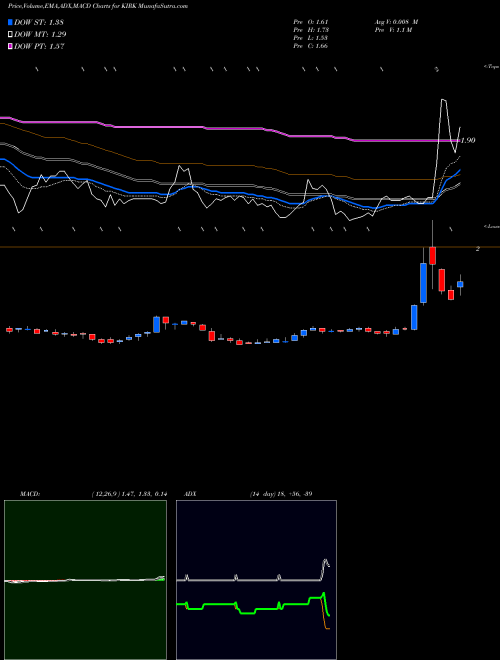
Task: Click inside the green MACD chart panel
Action: (85, 579)
